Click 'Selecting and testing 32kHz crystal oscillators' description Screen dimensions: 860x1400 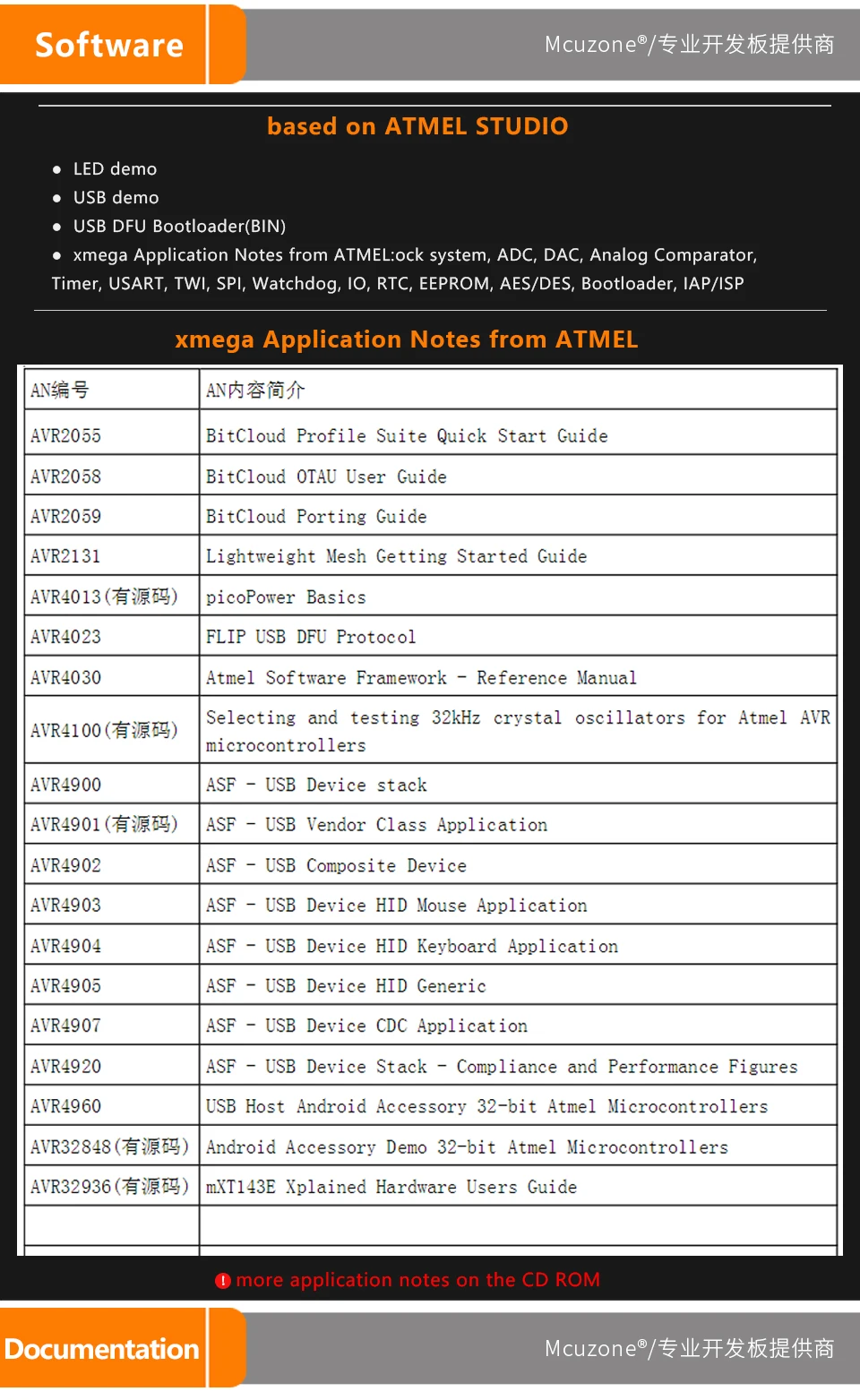[x=518, y=730]
